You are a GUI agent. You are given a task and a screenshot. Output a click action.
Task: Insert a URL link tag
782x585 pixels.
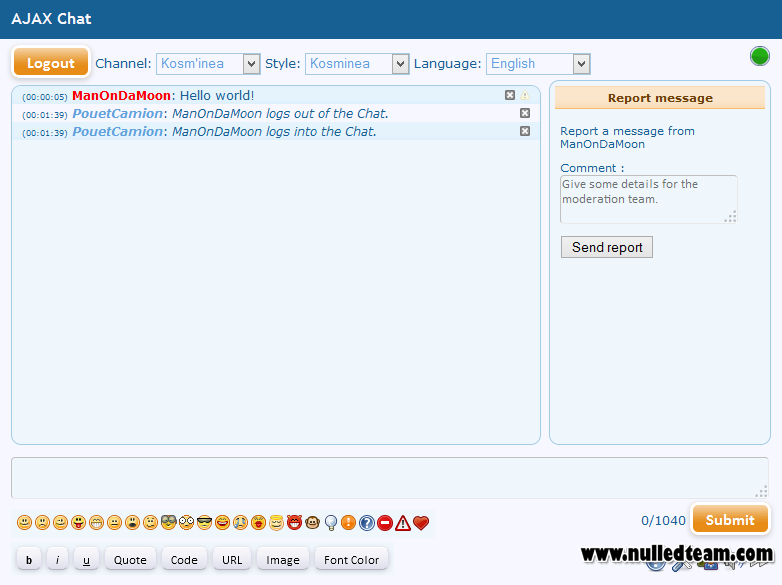point(232,560)
